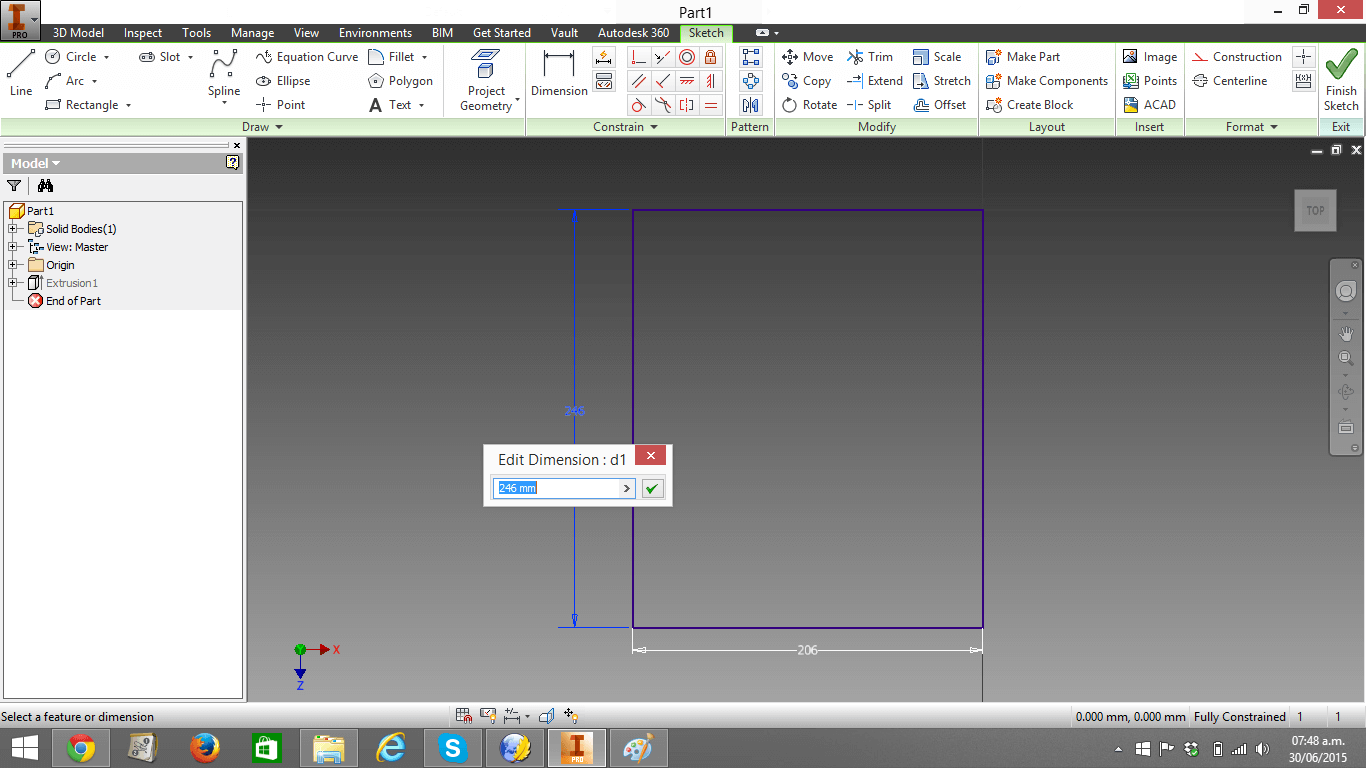1366x768 pixels.
Task: Click Create Block button
Action: (1030, 105)
